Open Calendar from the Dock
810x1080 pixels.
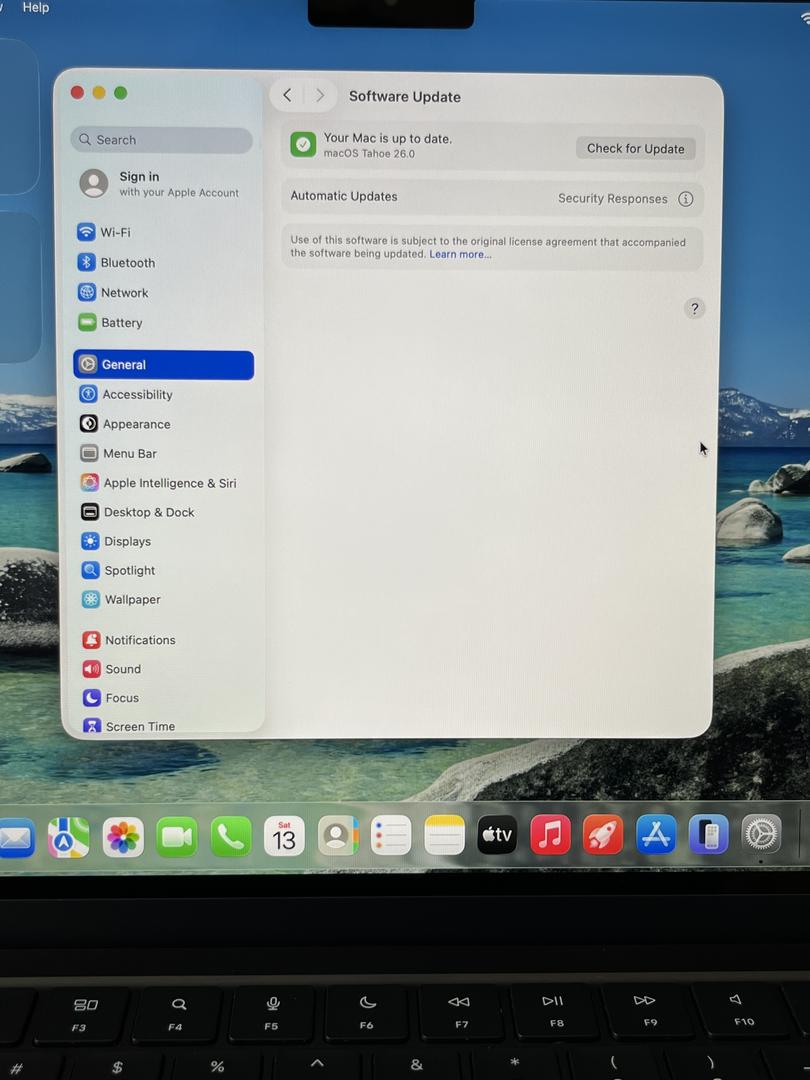(284, 836)
